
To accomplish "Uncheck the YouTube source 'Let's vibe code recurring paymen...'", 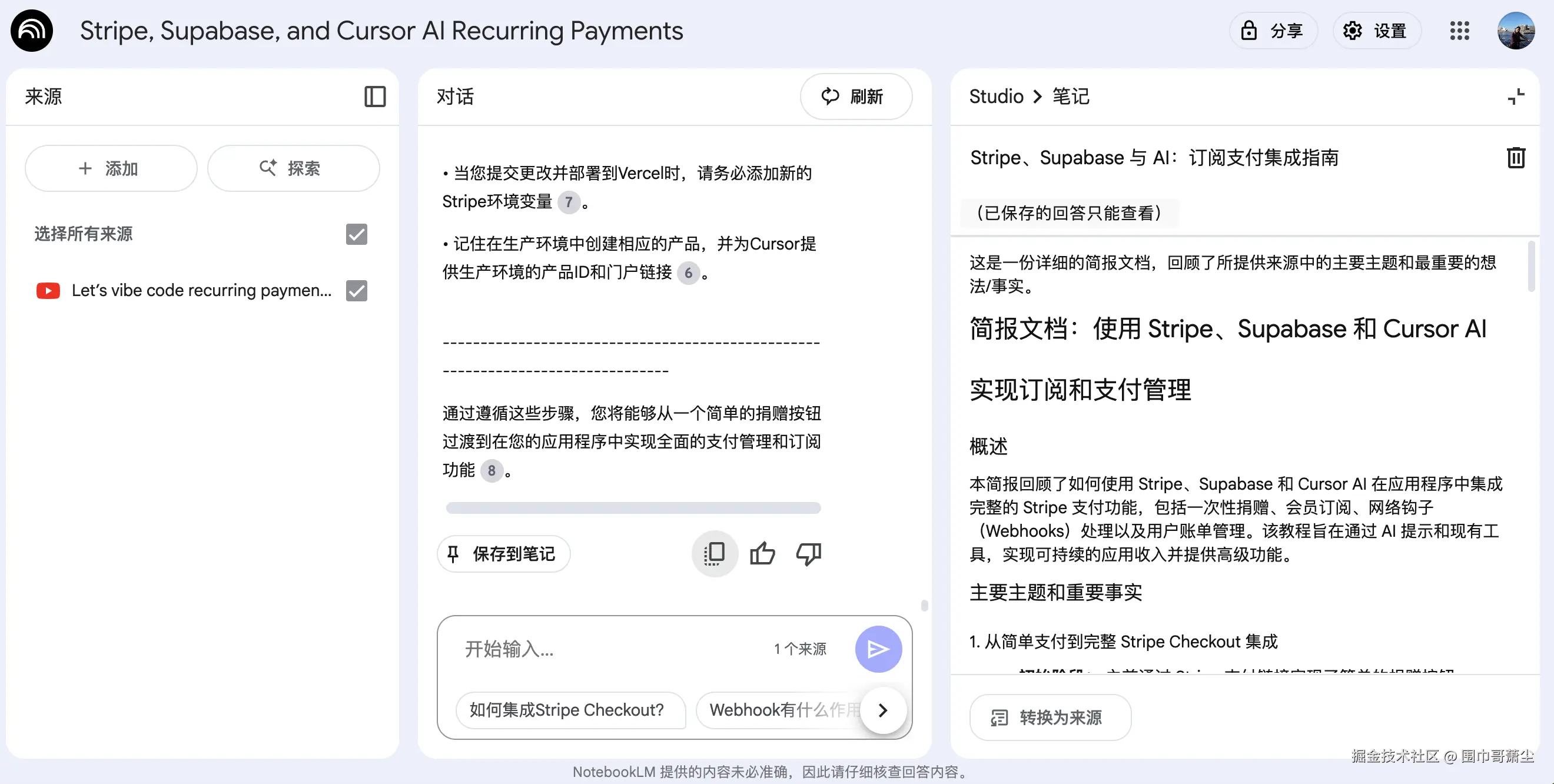I will pos(356,290).
